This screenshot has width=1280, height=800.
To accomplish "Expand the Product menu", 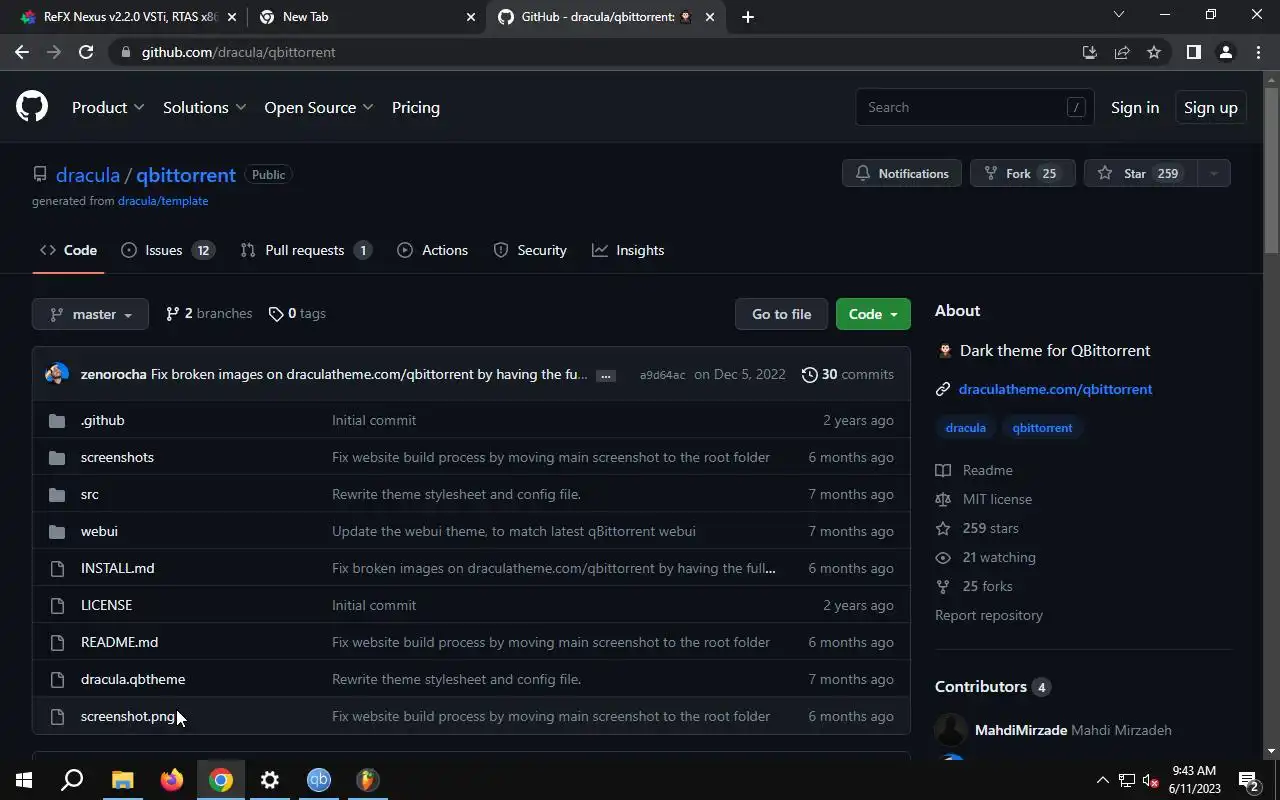I will 108,107.
